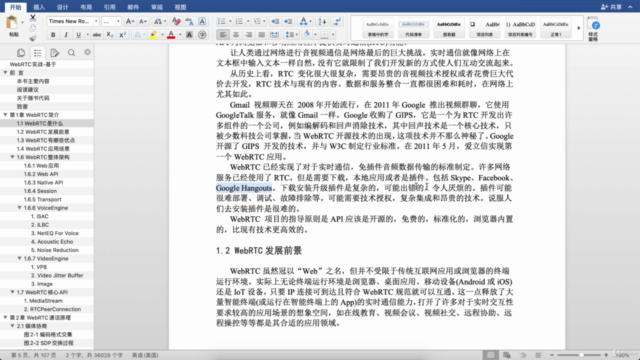The height and width of the screenshot is (360, 640).
Task: Switch to the 设计 ribbon tab
Action: (62, 7)
